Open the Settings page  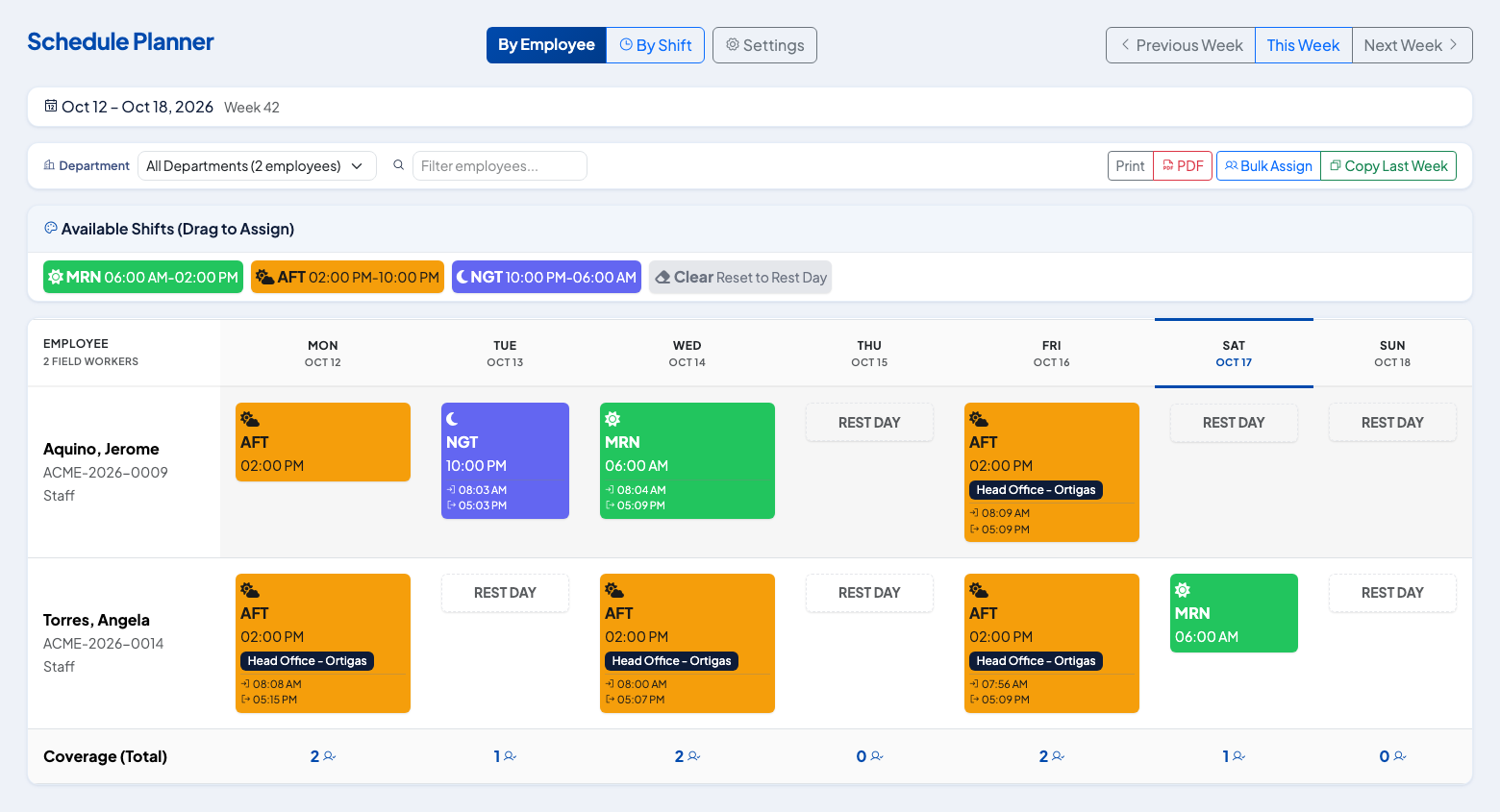pos(764,45)
